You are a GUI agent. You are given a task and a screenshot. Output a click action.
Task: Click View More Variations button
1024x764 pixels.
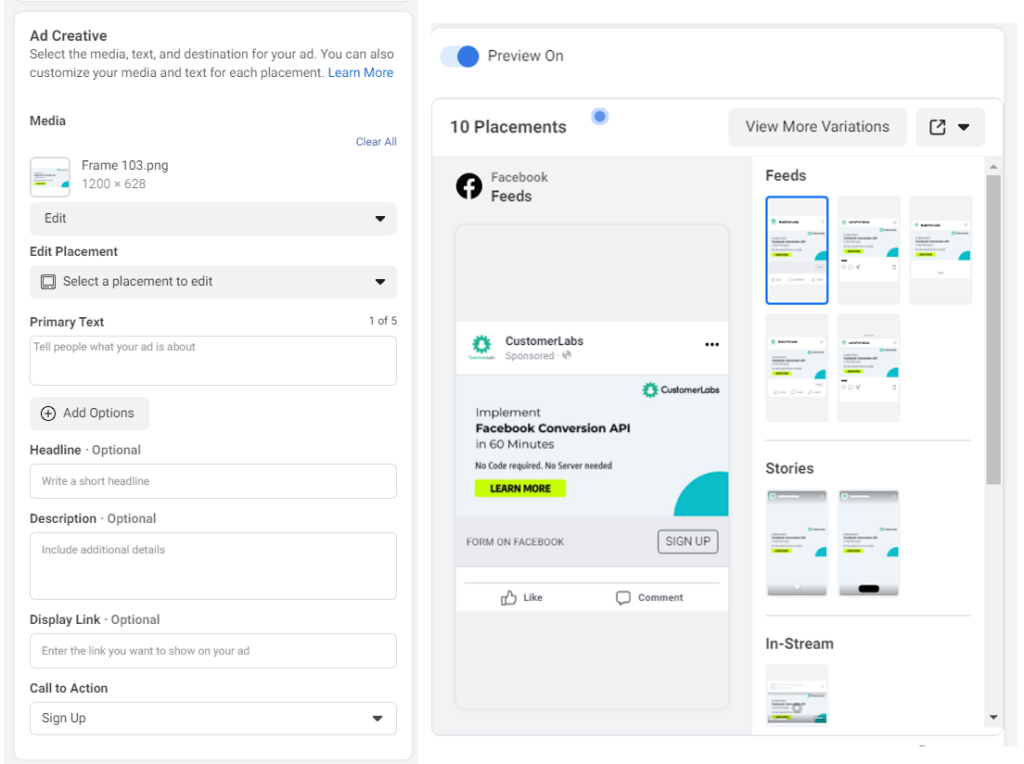[818, 127]
